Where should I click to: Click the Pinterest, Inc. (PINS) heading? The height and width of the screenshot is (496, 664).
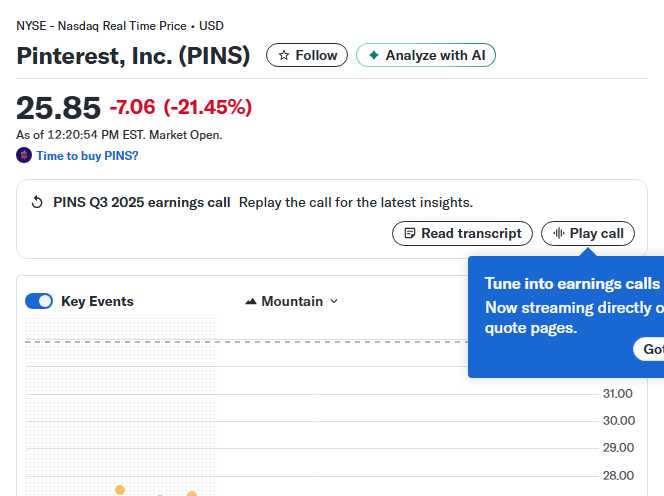[133, 55]
